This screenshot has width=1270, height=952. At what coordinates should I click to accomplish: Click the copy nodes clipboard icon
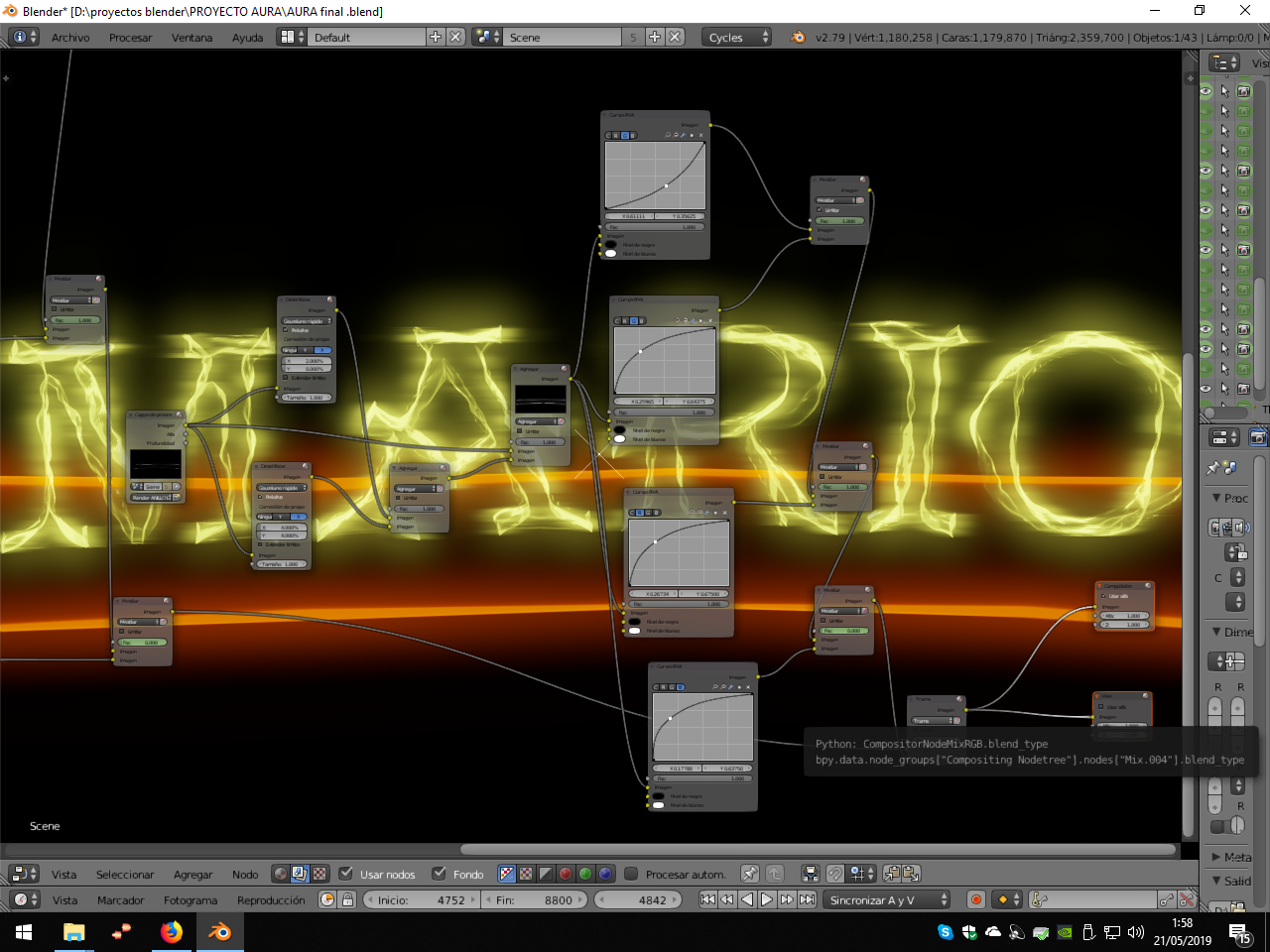coord(892,874)
